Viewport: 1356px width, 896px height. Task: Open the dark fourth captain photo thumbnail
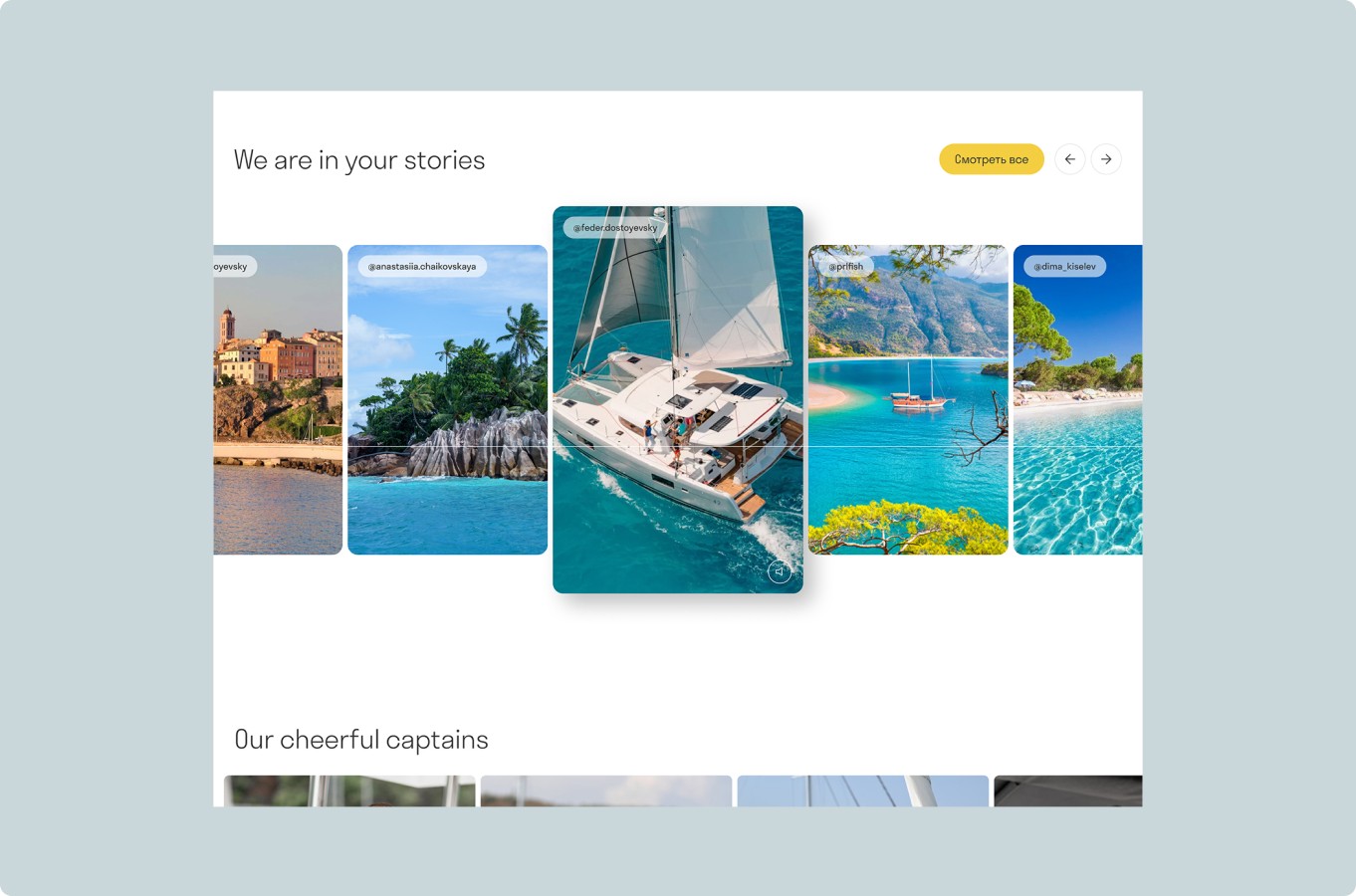tap(1068, 791)
